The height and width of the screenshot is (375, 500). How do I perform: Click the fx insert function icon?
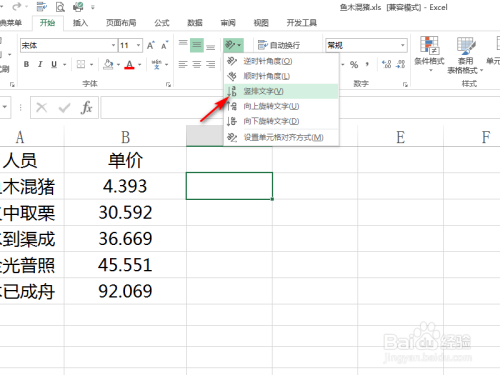87,107
